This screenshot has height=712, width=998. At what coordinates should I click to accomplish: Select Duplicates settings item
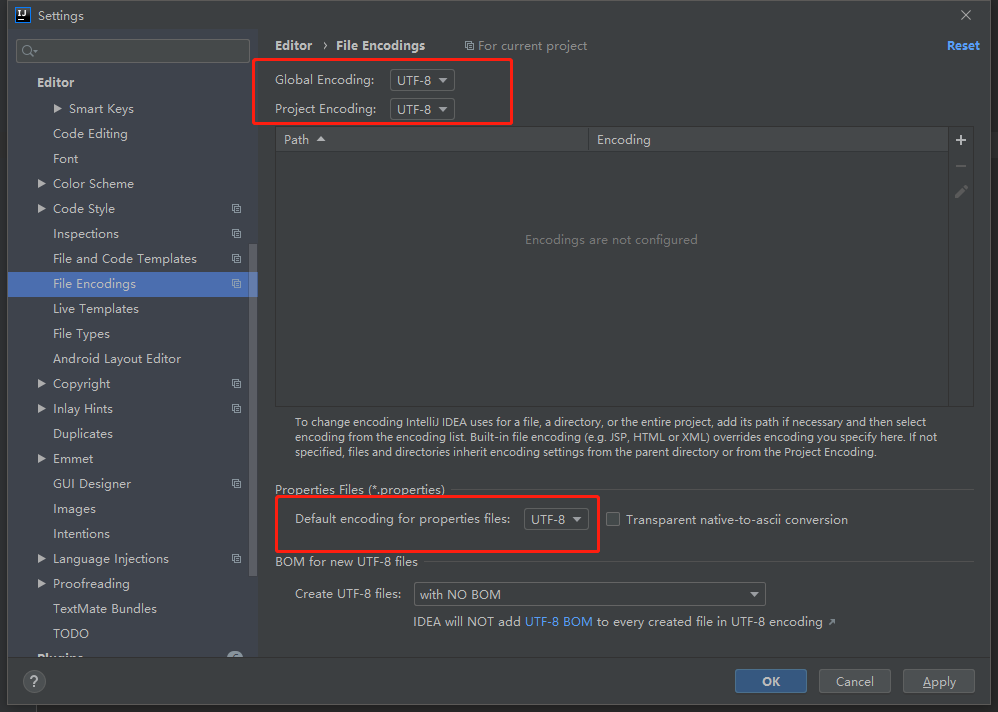(83, 433)
